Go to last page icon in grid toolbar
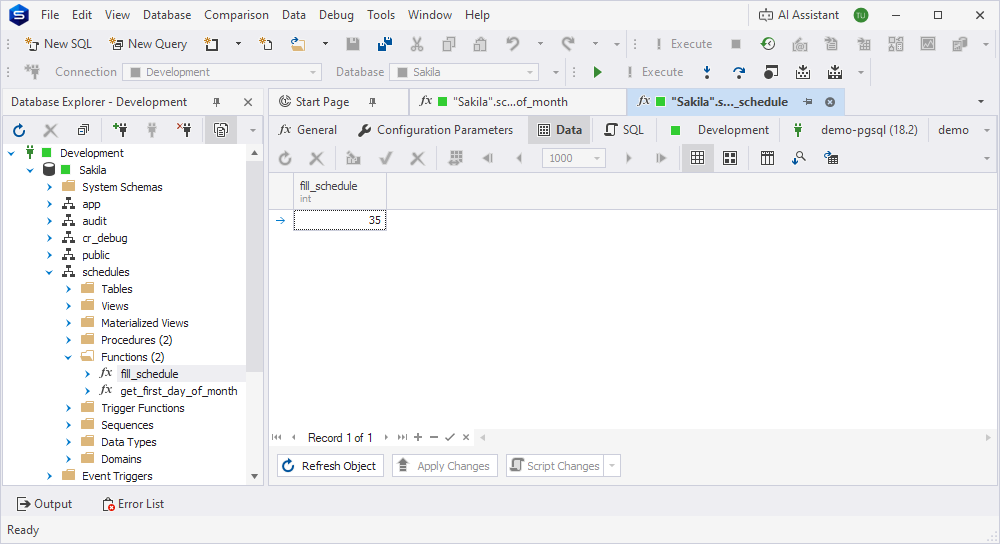 tap(661, 158)
